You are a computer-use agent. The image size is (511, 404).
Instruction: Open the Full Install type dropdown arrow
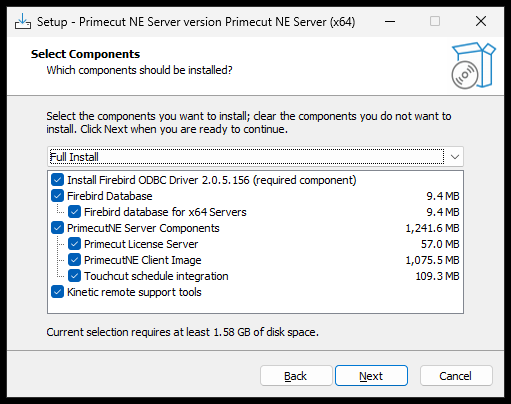(455, 157)
